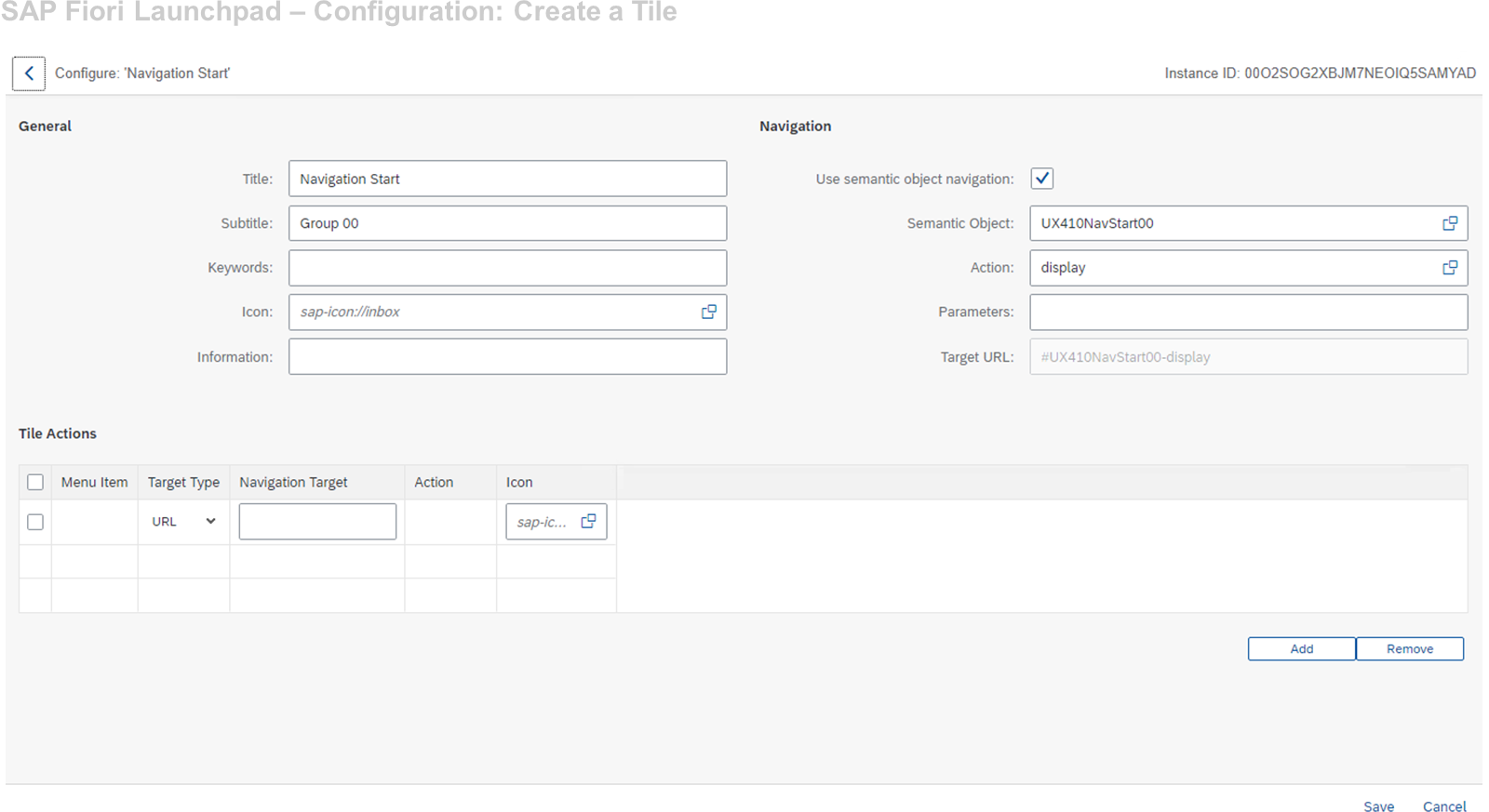
Task: Select the first Tile Actions row checkbox
Action: click(x=35, y=522)
